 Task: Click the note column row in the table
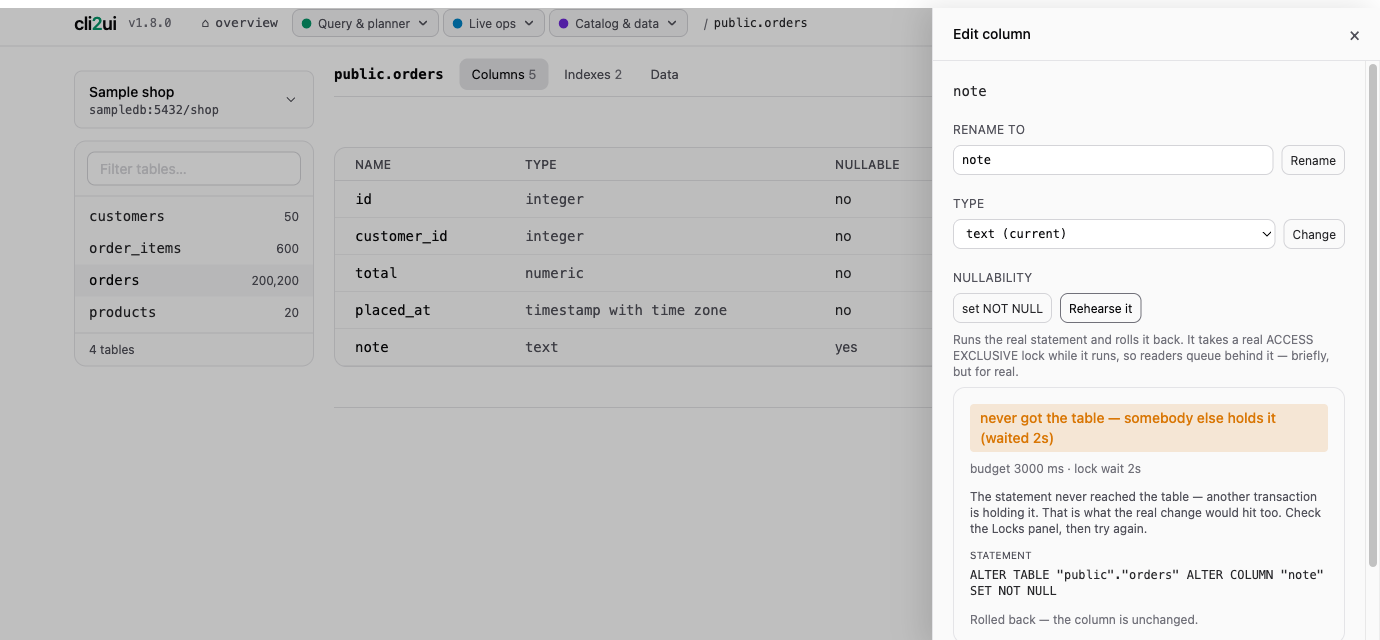tap(633, 347)
